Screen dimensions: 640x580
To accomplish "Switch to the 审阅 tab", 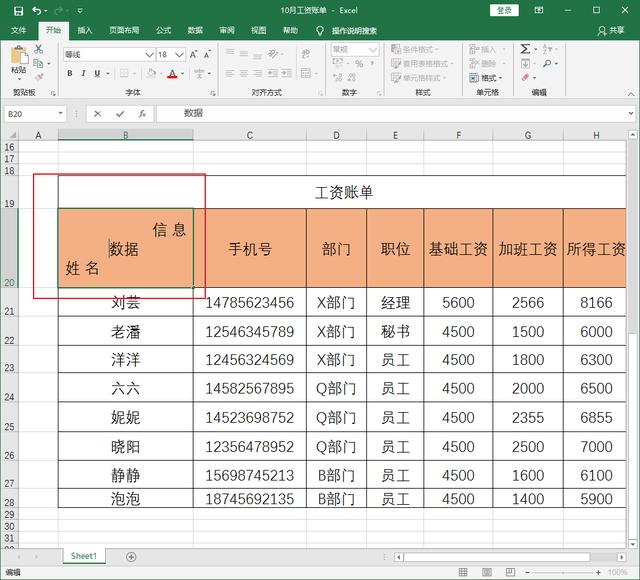I will [x=227, y=30].
